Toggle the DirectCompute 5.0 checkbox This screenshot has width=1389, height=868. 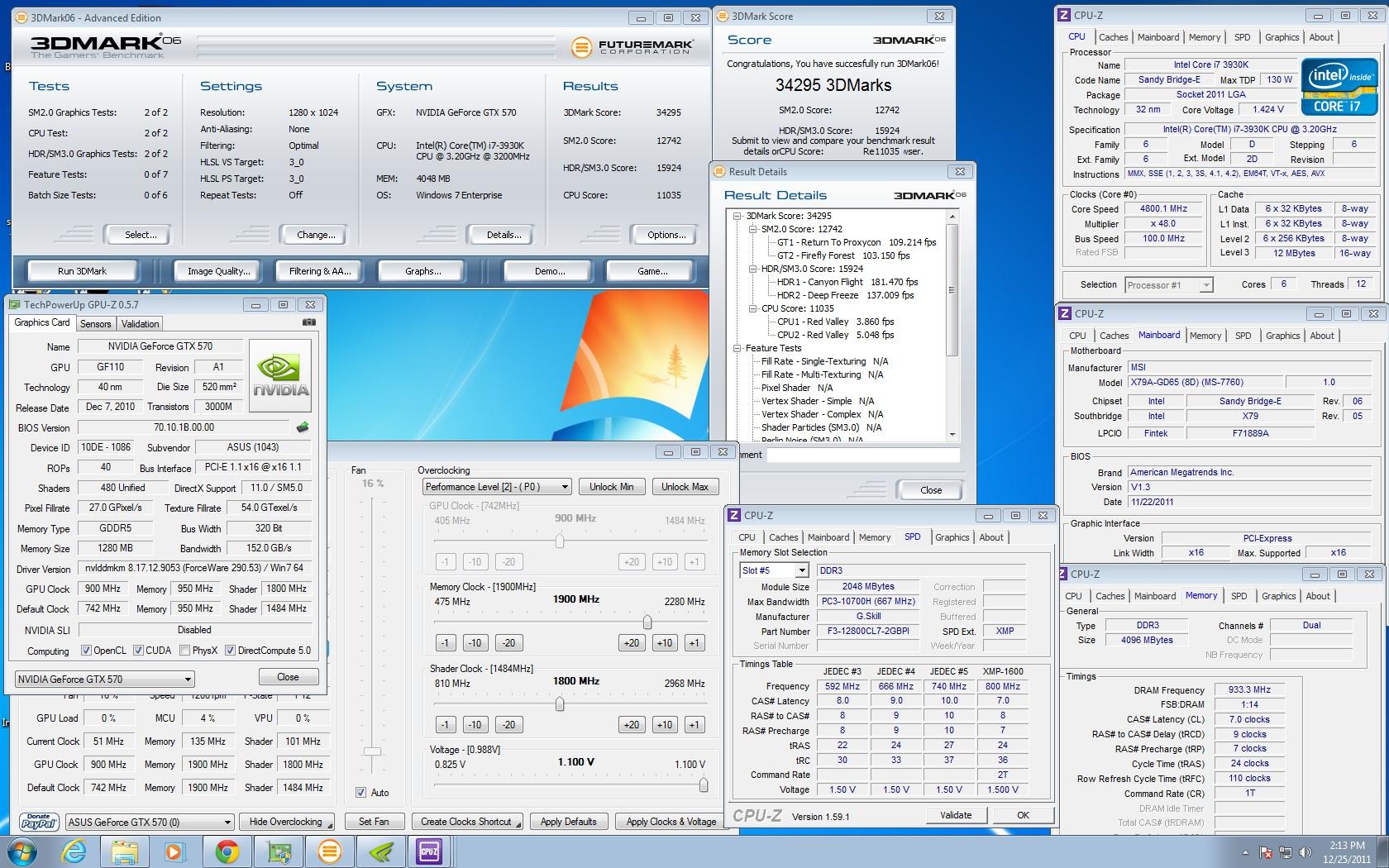click(x=231, y=651)
